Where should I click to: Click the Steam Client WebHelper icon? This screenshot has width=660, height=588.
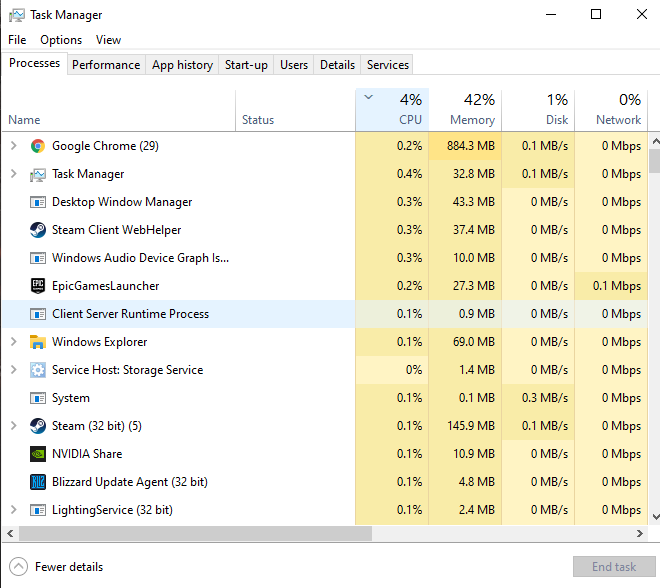(x=38, y=230)
